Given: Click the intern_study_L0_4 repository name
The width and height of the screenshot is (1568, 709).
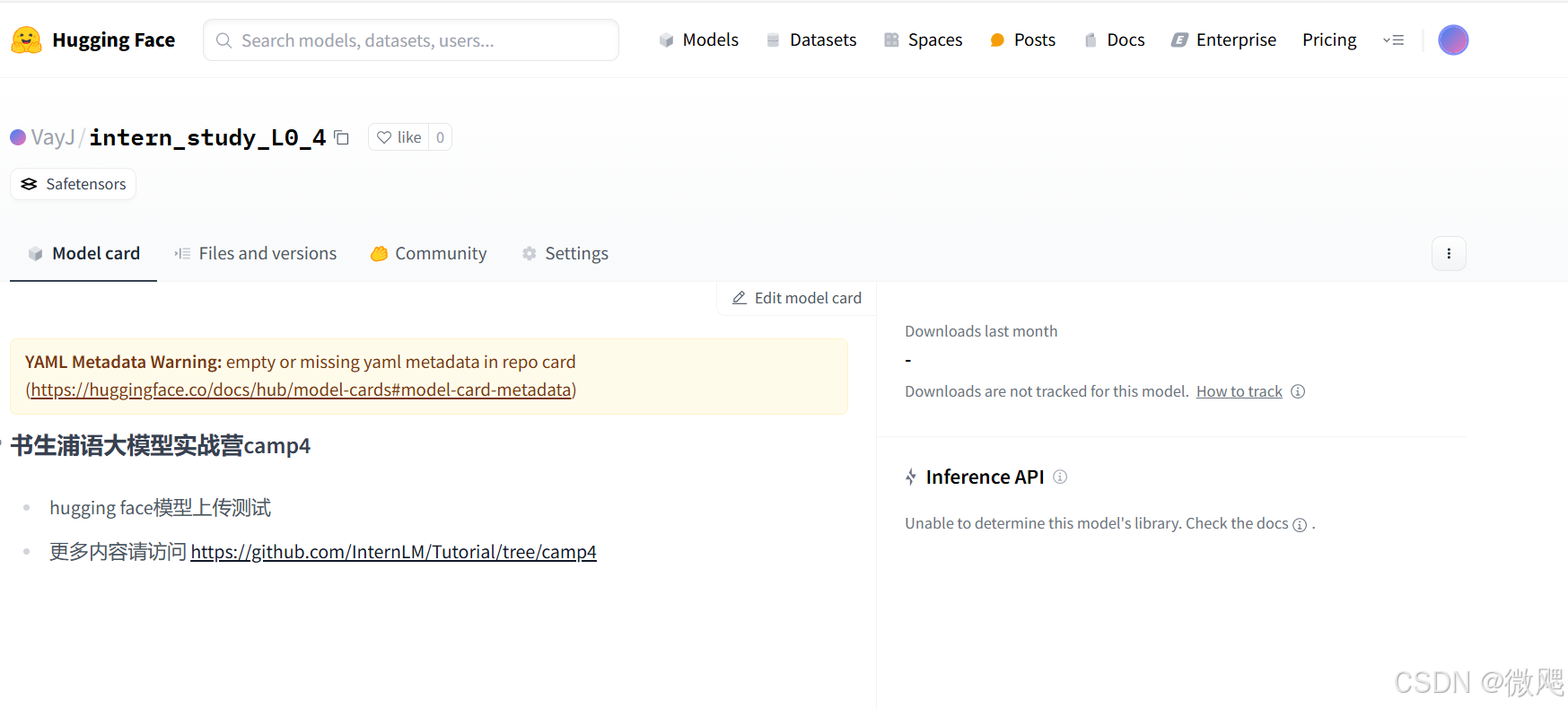Looking at the screenshot, I should coord(207,137).
